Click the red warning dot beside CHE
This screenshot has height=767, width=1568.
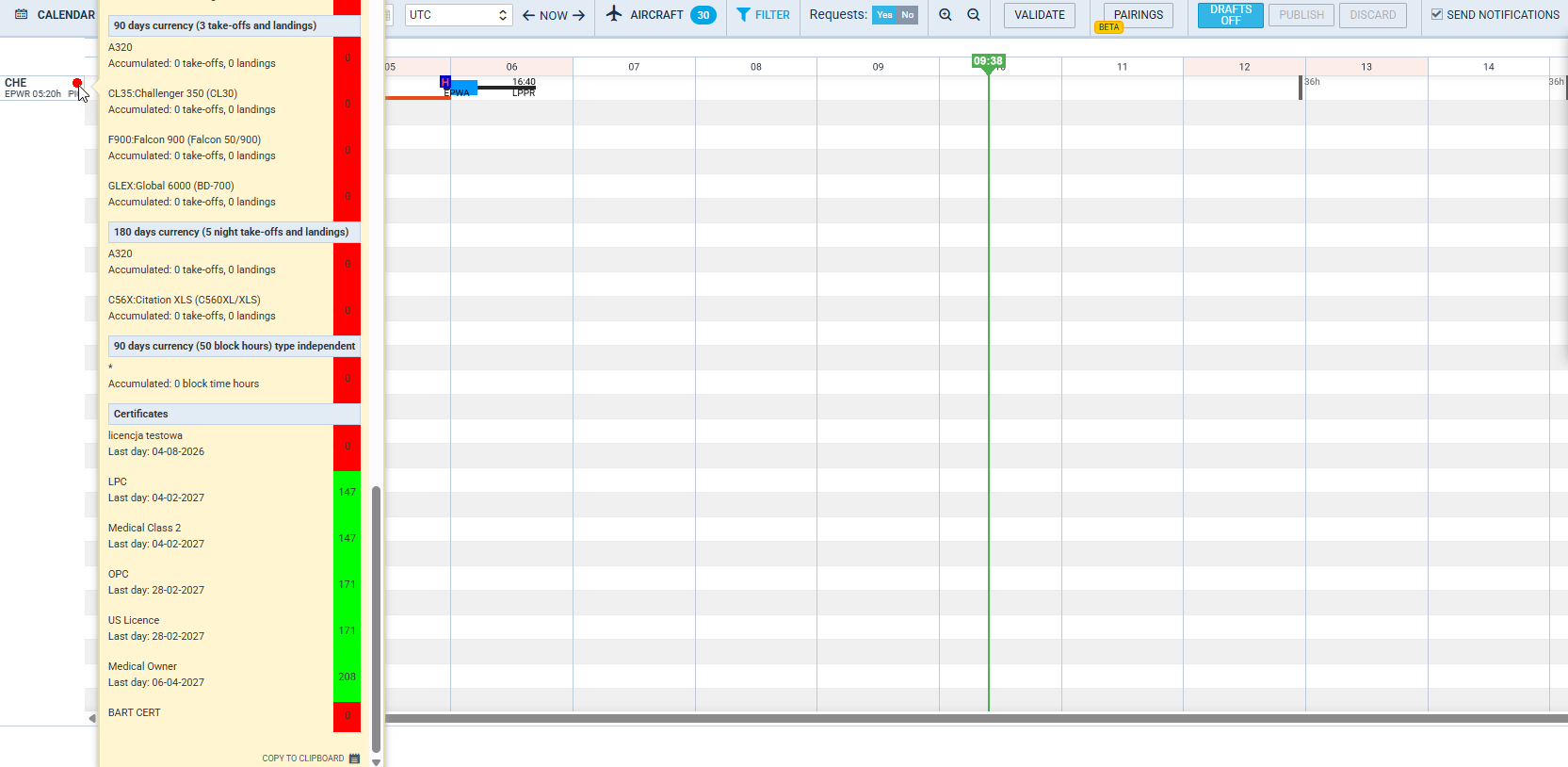point(77,83)
